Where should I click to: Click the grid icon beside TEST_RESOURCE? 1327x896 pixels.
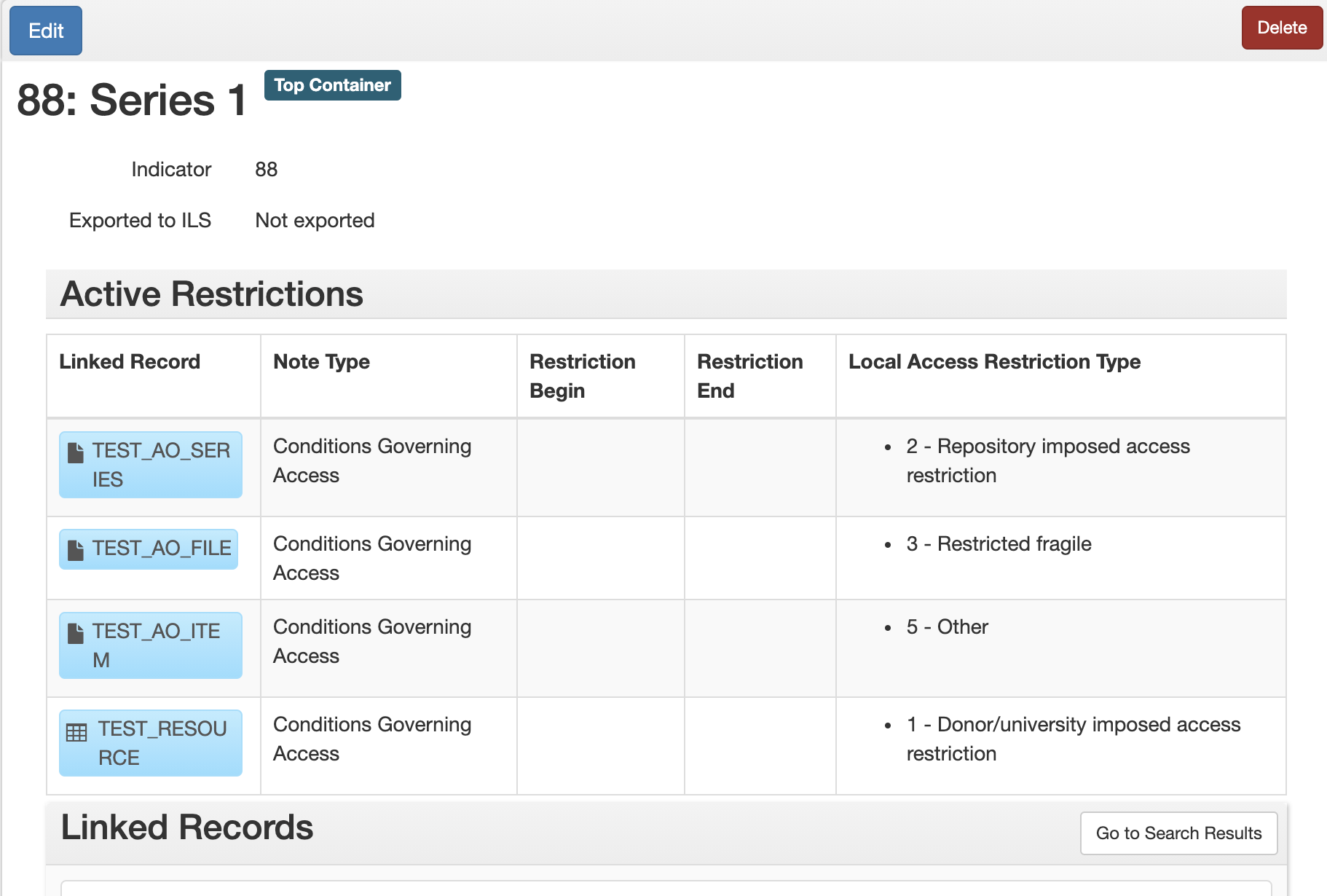[76, 732]
